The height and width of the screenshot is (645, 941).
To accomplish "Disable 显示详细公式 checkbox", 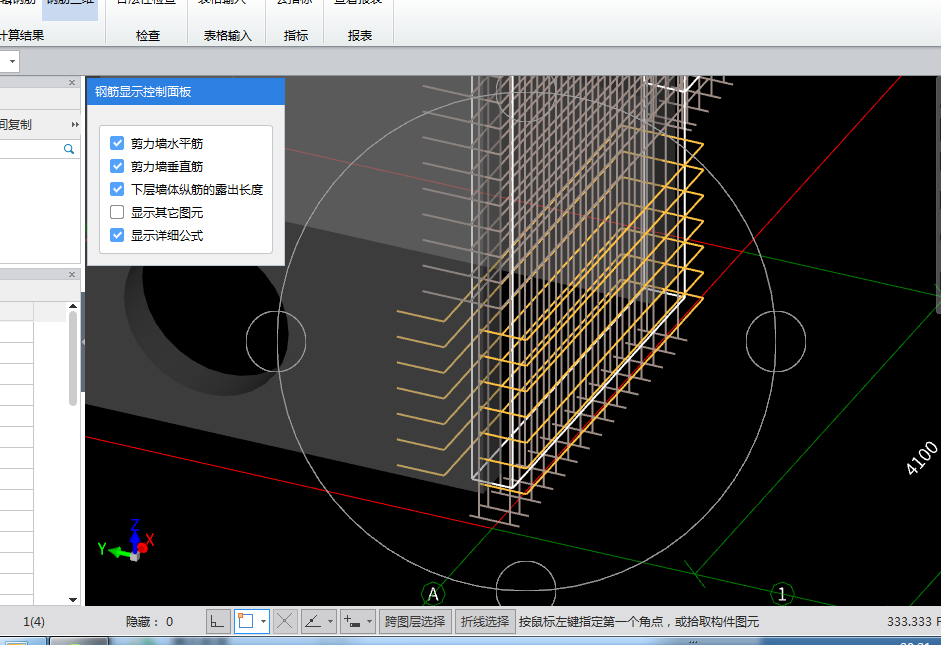I will (x=117, y=235).
